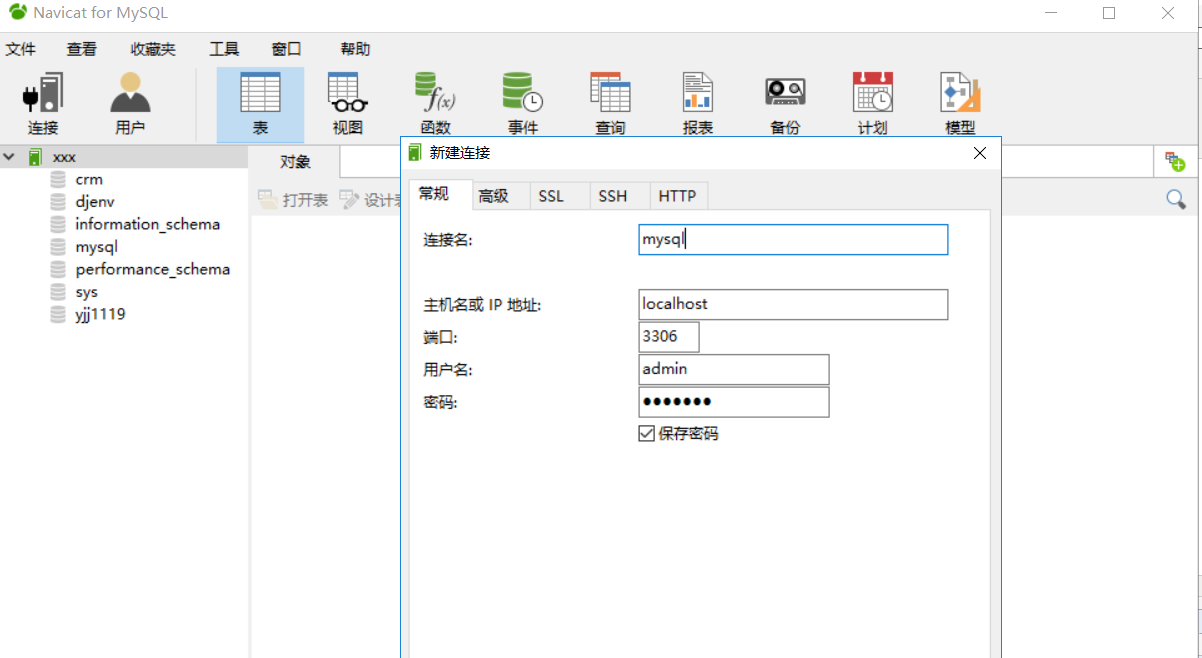Click the 端口 field showing 3306
The image size is (1202, 658).
tap(669, 337)
